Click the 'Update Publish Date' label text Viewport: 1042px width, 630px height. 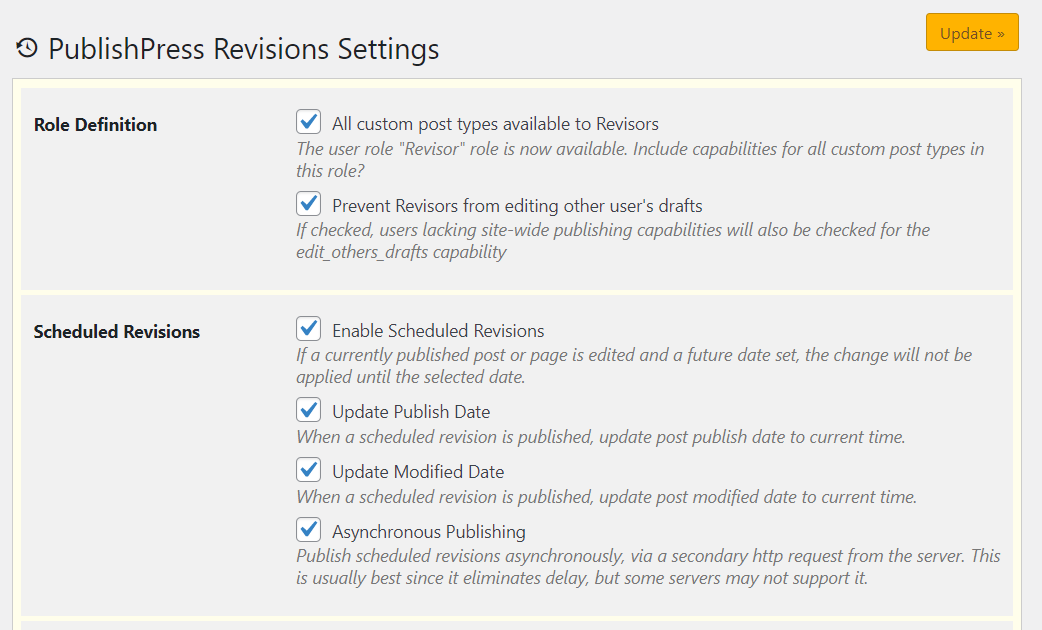(411, 412)
